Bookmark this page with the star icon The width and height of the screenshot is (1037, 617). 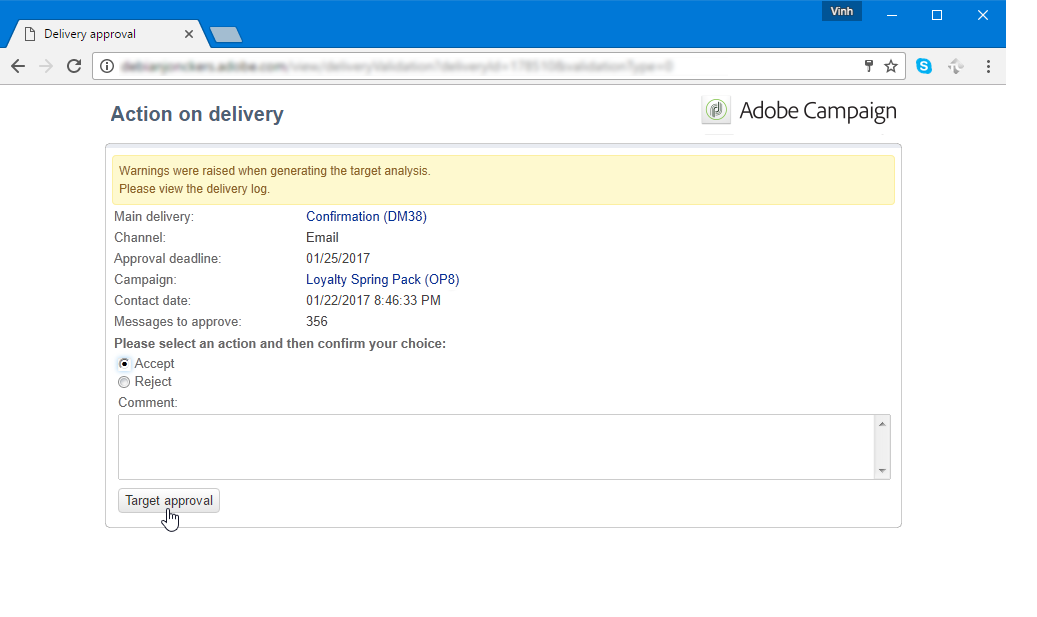[890, 66]
